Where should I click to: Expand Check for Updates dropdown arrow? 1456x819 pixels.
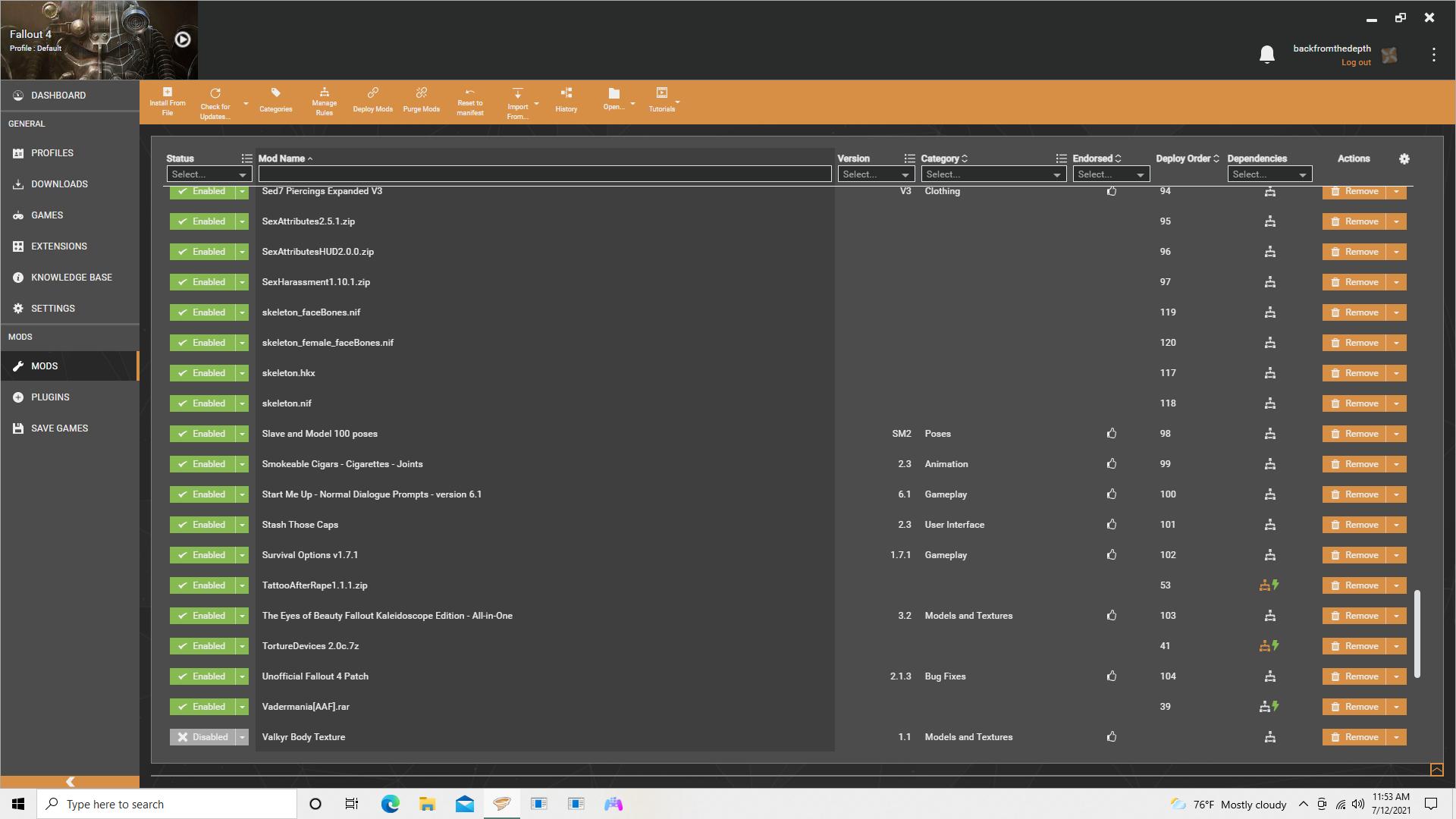pos(246,104)
